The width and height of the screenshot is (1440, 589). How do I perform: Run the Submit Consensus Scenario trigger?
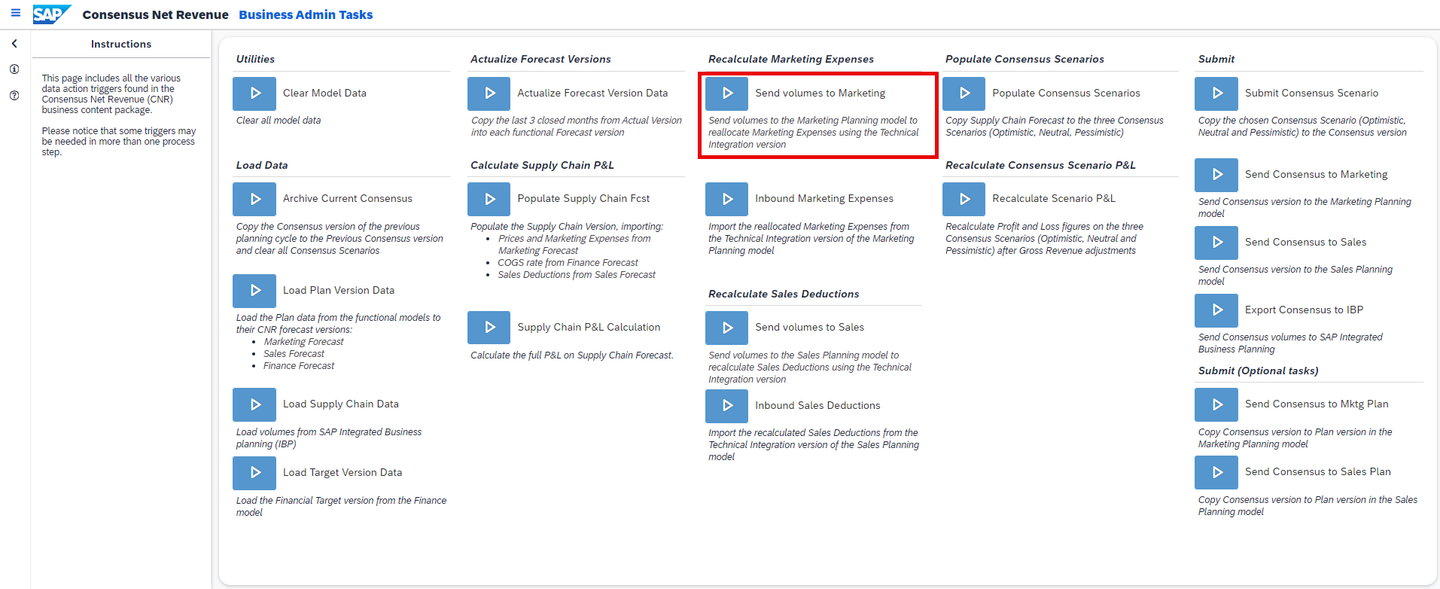pyautogui.click(x=1217, y=93)
